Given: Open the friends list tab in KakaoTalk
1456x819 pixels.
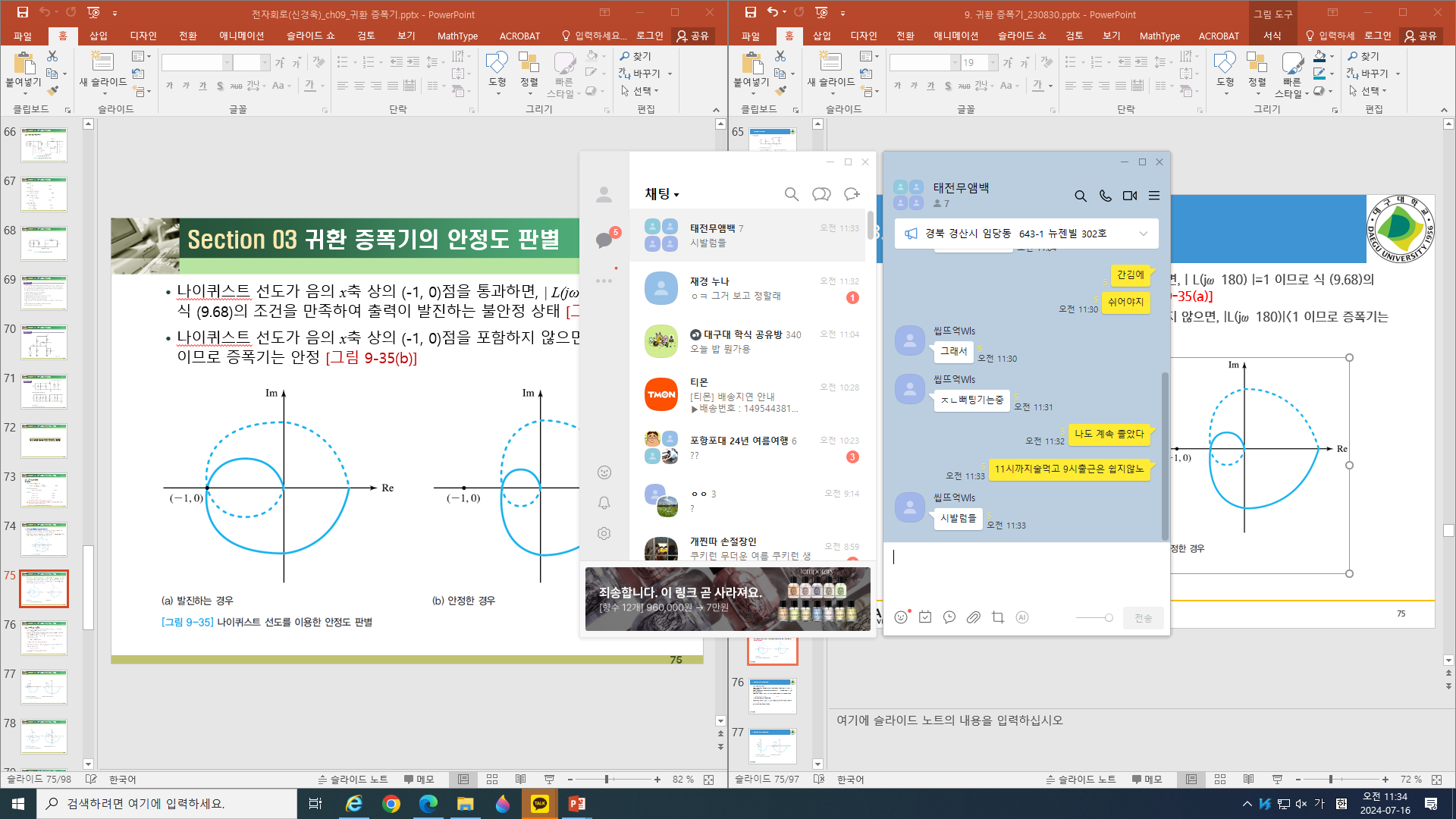Looking at the screenshot, I should click(x=604, y=195).
